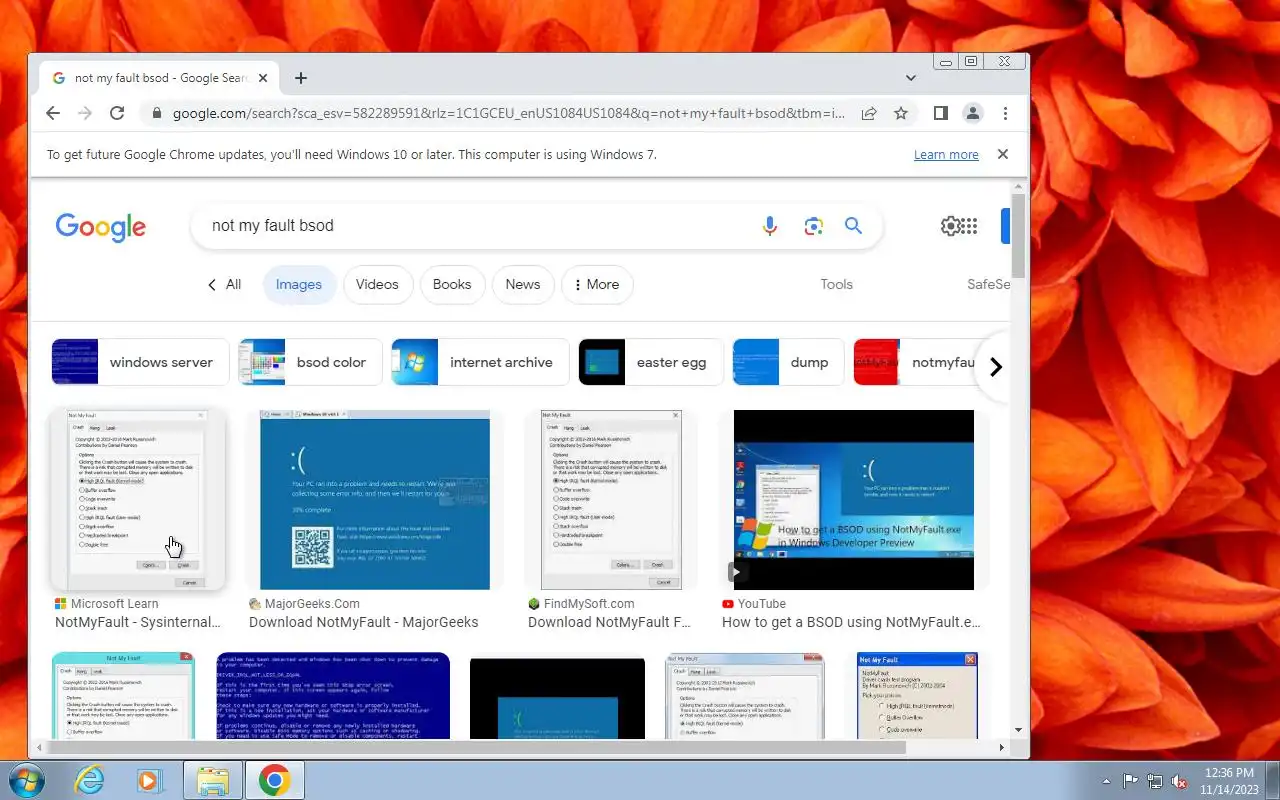Go back to All results
This screenshot has height=800, width=1280.
(x=224, y=284)
